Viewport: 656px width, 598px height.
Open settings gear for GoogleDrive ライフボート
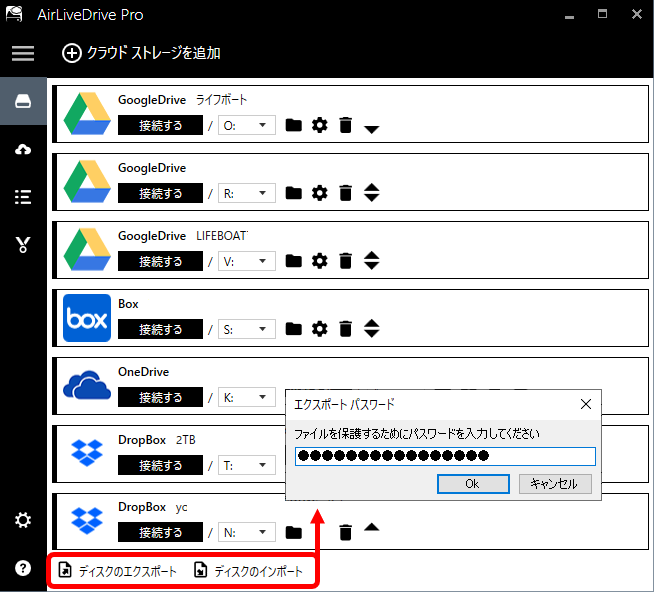click(320, 125)
